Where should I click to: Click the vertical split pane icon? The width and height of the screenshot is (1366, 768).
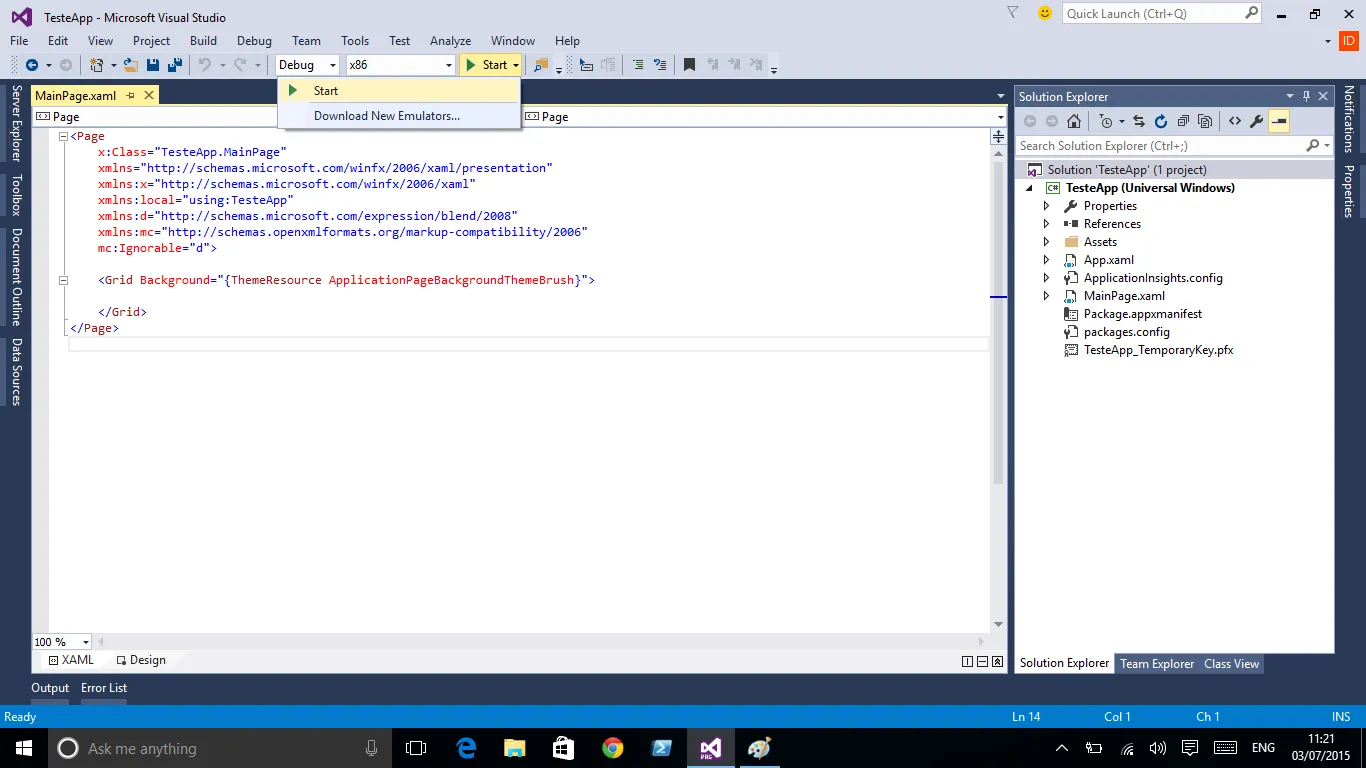point(967,661)
